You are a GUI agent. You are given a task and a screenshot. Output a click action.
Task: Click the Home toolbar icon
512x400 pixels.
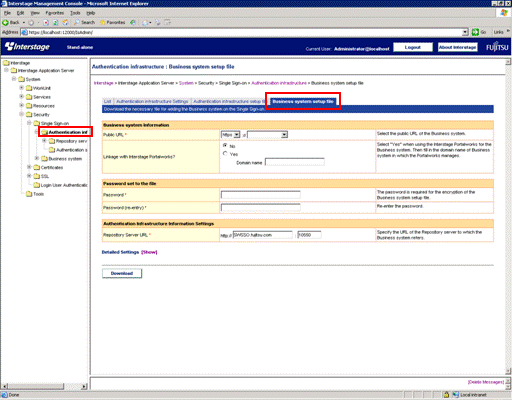(65, 22)
